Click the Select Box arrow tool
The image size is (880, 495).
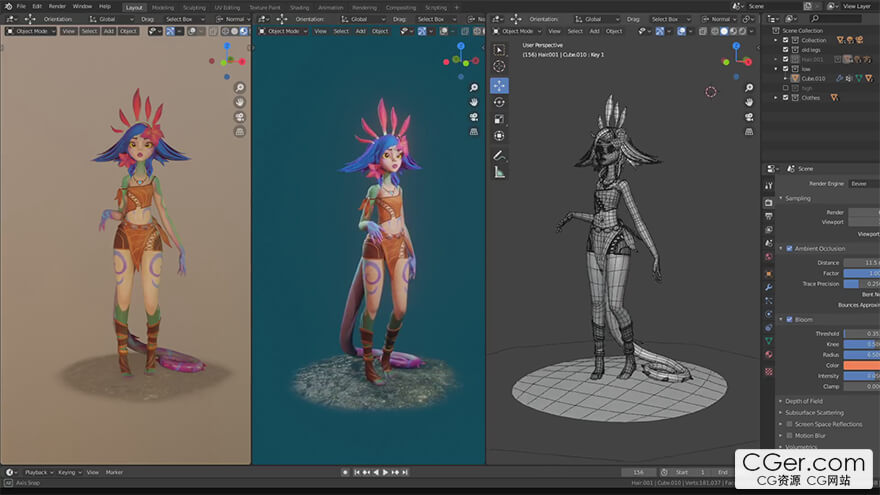499,50
